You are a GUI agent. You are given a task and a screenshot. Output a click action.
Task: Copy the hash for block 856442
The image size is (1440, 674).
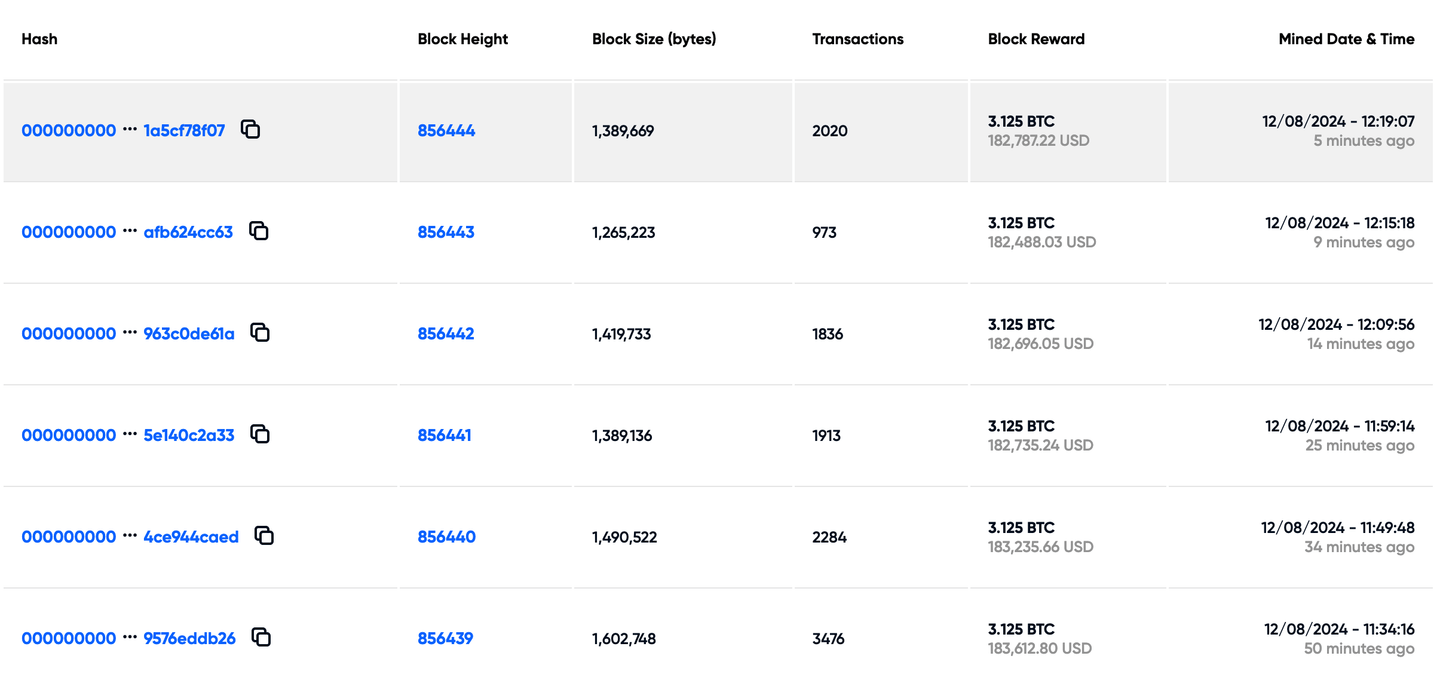pyautogui.click(x=260, y=332)
